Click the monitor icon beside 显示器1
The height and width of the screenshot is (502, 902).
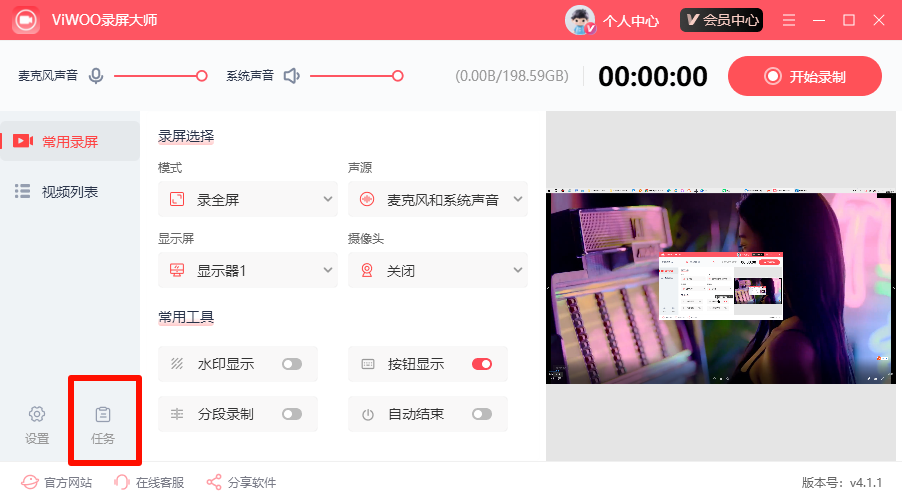(177, 270)
